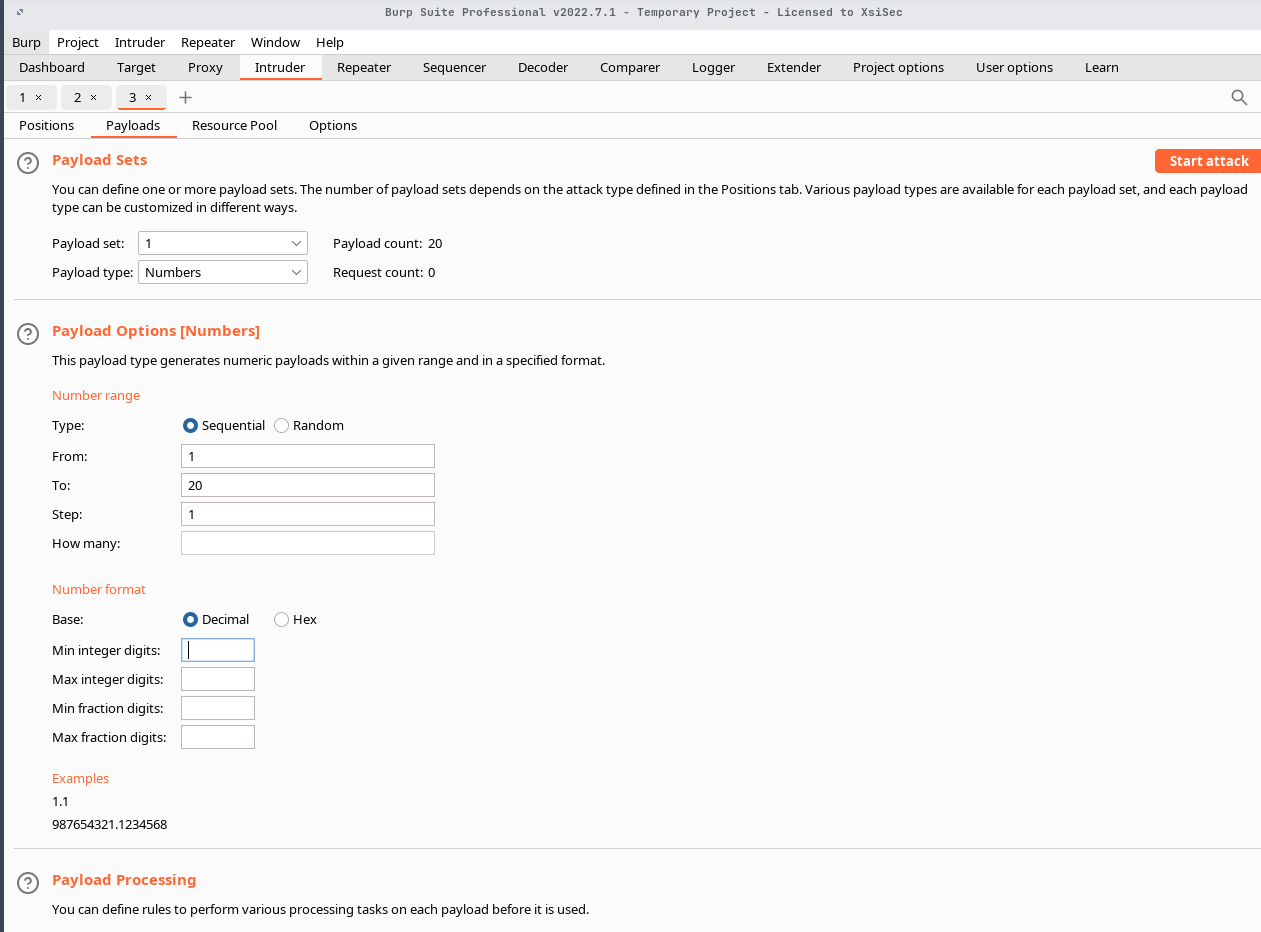This screenshot has width=1261, height=932.
Task: Switch to the Repeater tool tab
Action: pyautogui.click(x=364, y=67)
